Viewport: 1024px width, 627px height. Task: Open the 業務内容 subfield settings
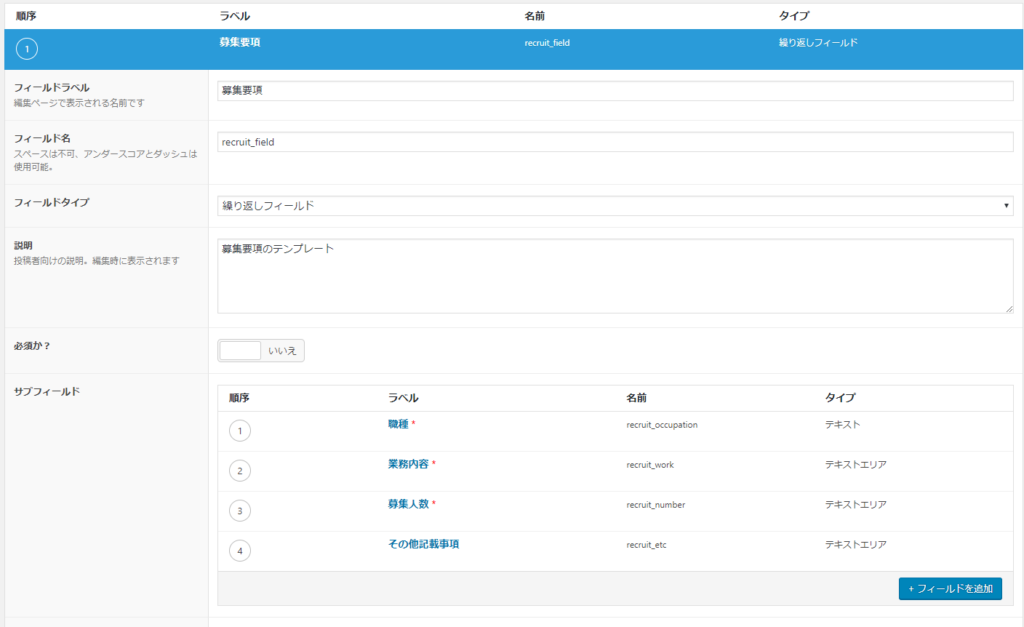[x=410, y=464]
